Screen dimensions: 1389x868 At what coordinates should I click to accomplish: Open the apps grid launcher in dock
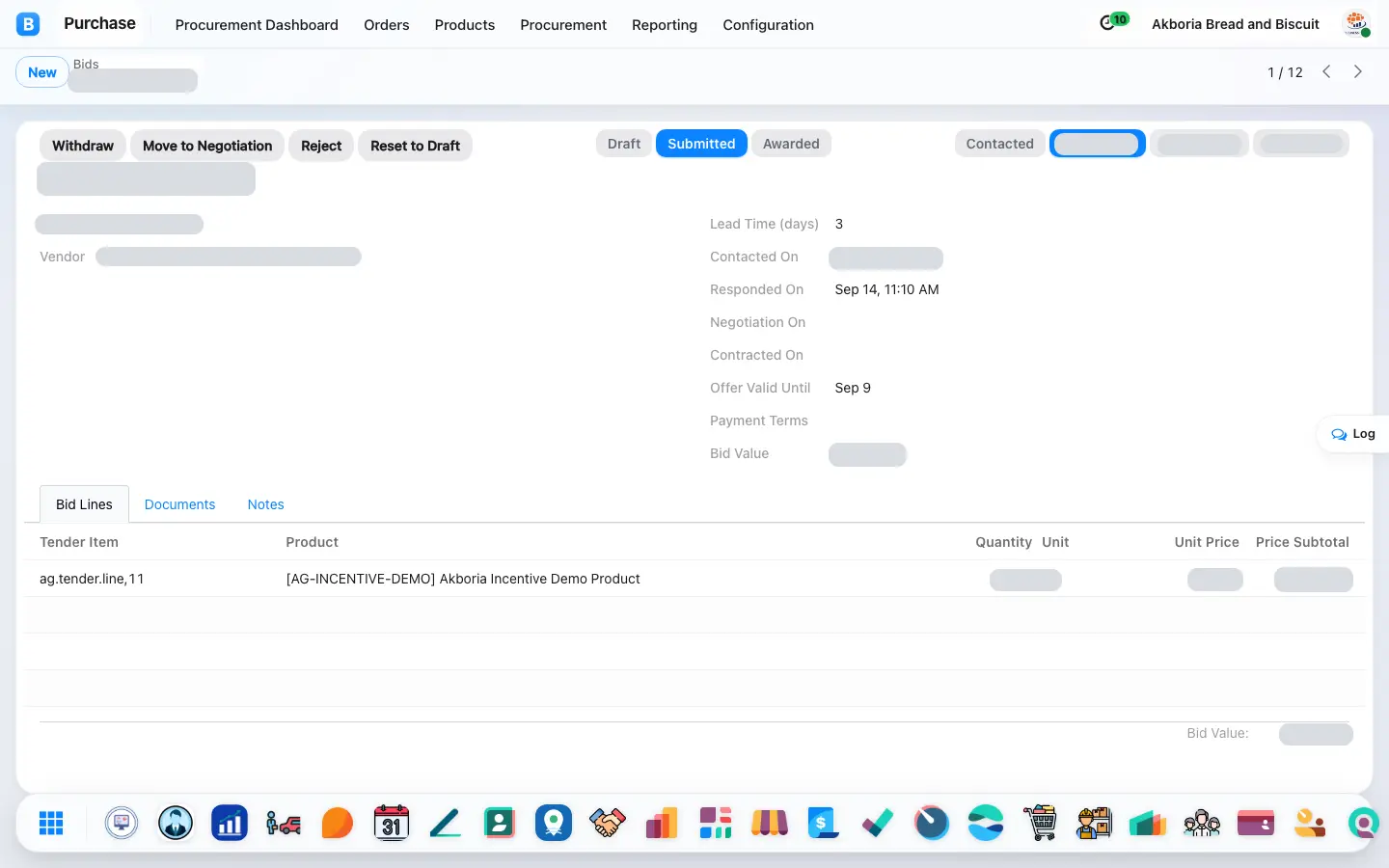point(51,823)
